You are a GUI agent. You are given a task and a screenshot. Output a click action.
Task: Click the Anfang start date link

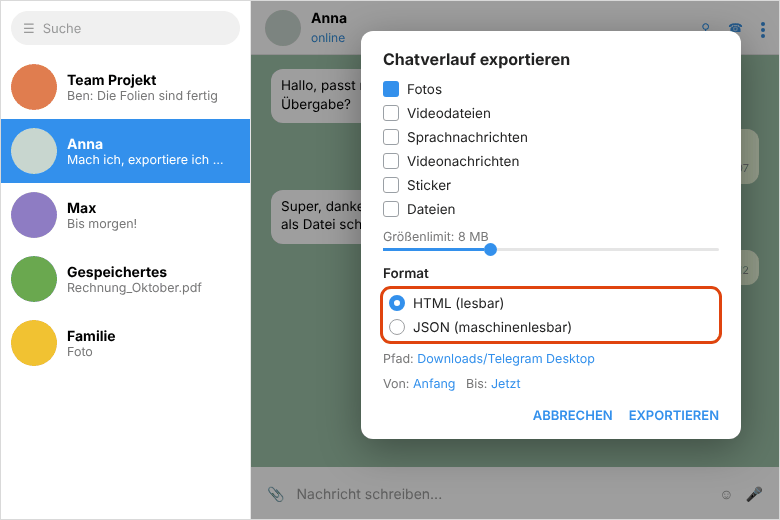(x=434, y=384)
